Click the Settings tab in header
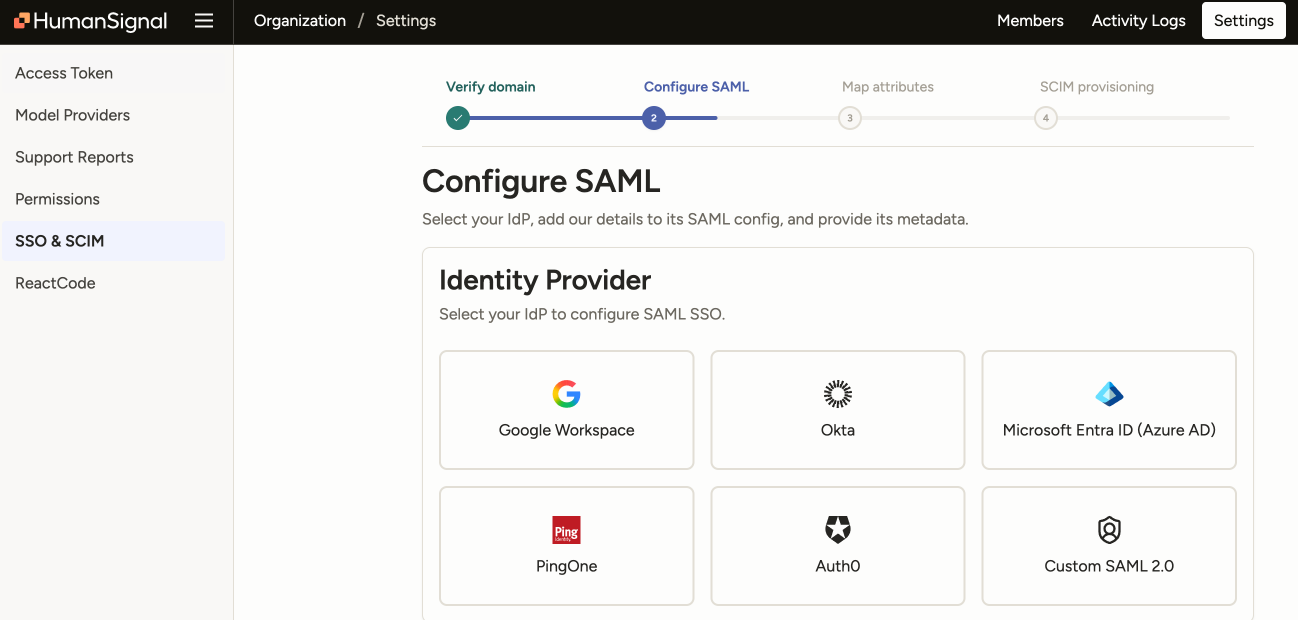The height and width of the screenshot is (620, 1298). tap(1243, 21)
